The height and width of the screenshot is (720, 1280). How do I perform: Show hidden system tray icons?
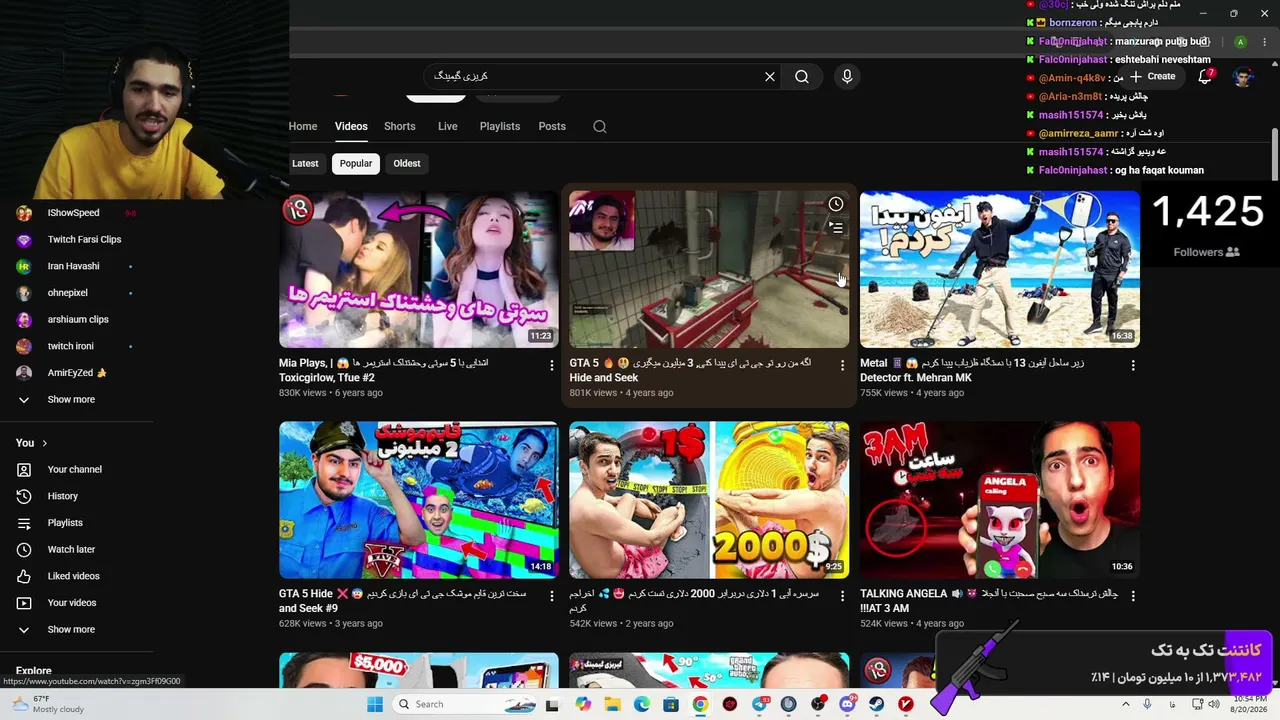click(x=1126, y=704)
